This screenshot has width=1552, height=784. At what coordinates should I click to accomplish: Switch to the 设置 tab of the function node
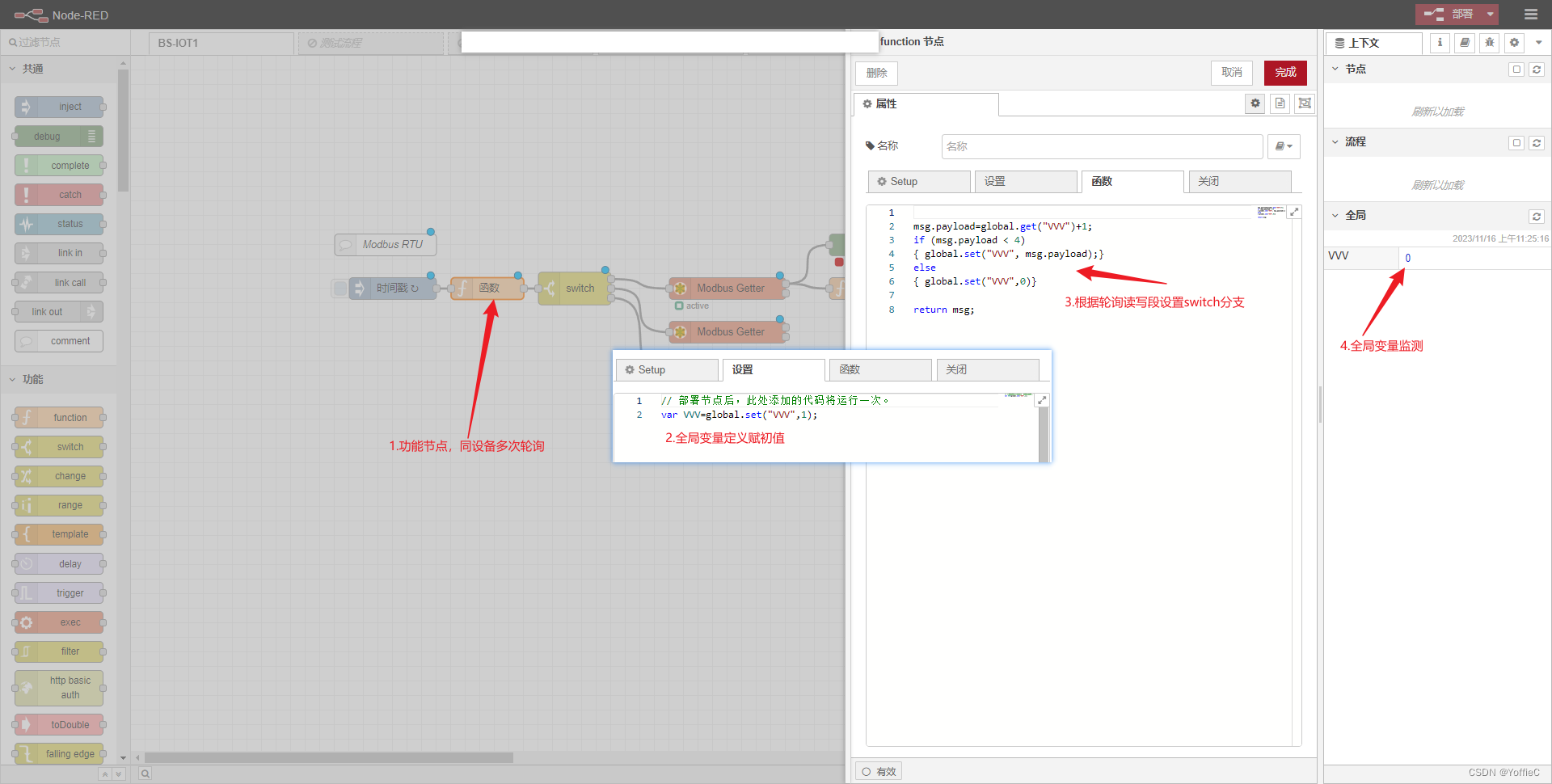click(1025, 181)
